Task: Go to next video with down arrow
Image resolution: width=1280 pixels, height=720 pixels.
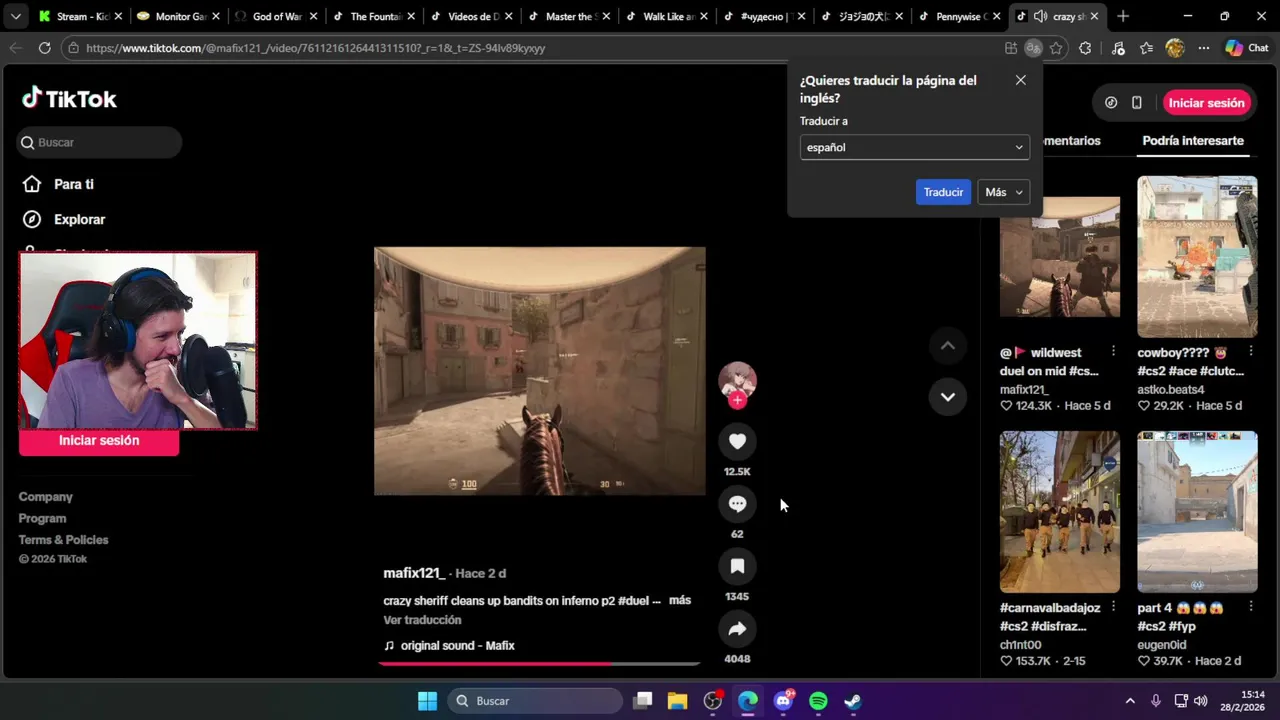Action: [x=947, y=397]
